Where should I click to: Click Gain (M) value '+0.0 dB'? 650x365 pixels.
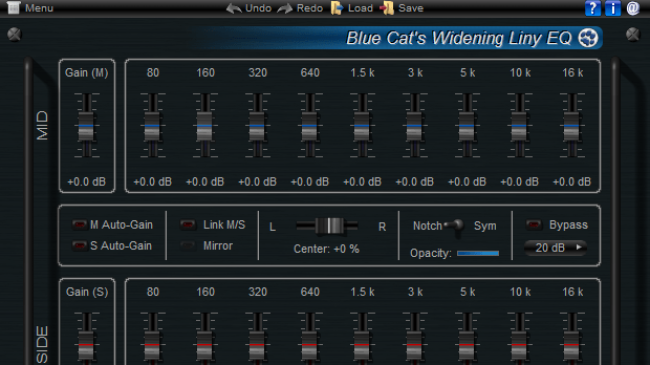(x=87, y=182)
